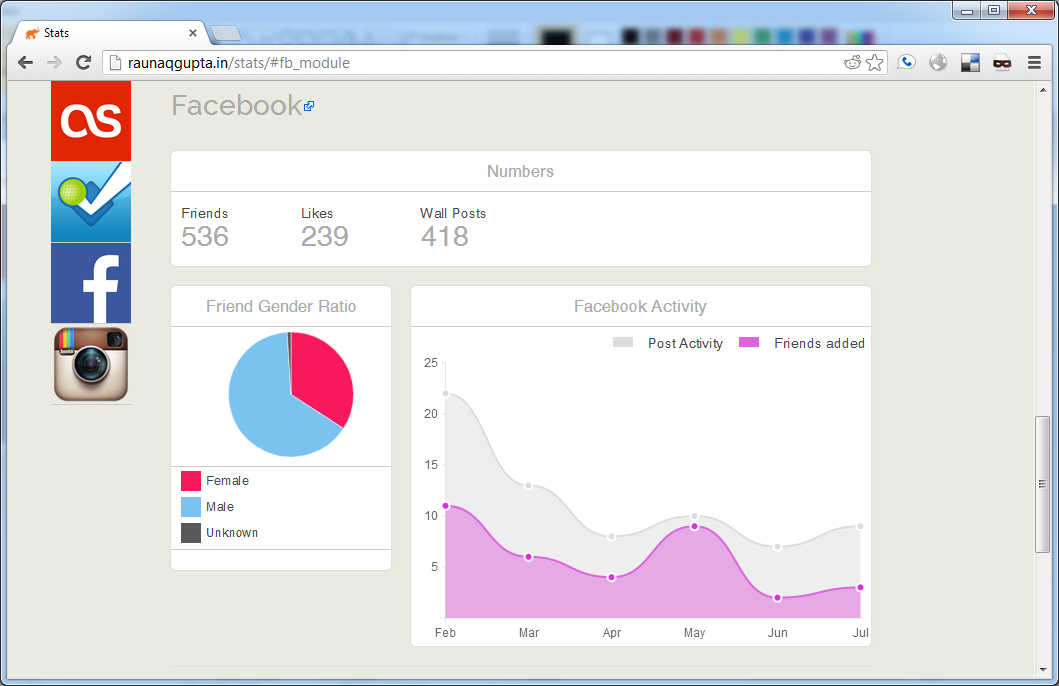Image resolution: width=1059 pixels, height=686 pixels.
Task: Click the Apr point on Friends added line
Action: coord(611,577)
